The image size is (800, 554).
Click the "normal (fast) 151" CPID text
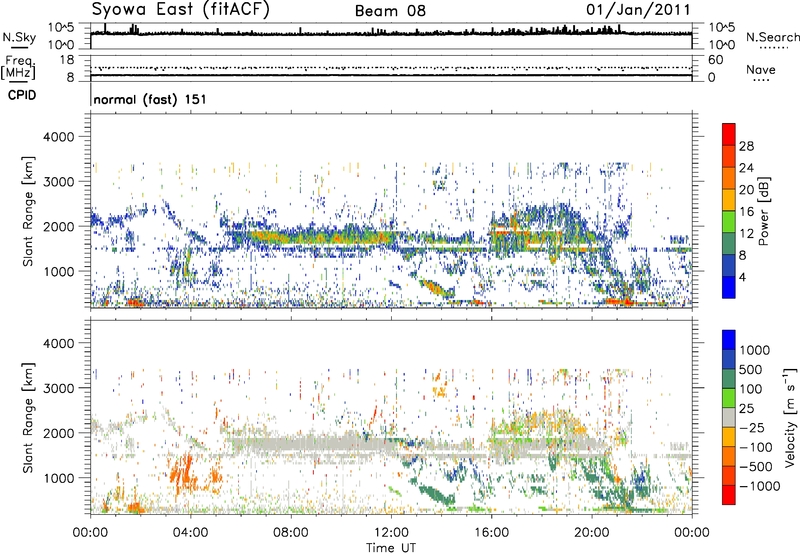point(150,99)
